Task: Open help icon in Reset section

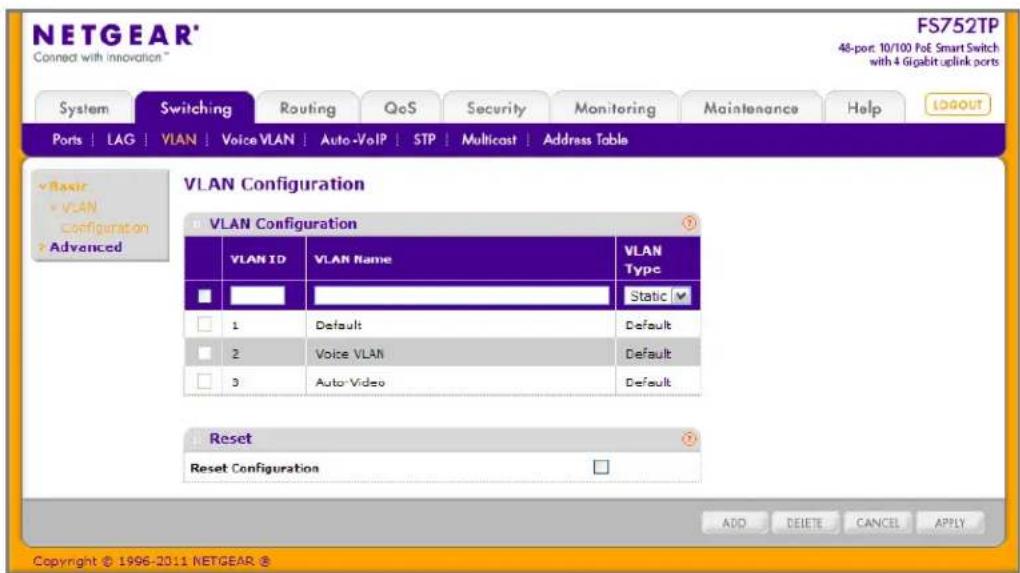Action: click(x=688, y=439)
